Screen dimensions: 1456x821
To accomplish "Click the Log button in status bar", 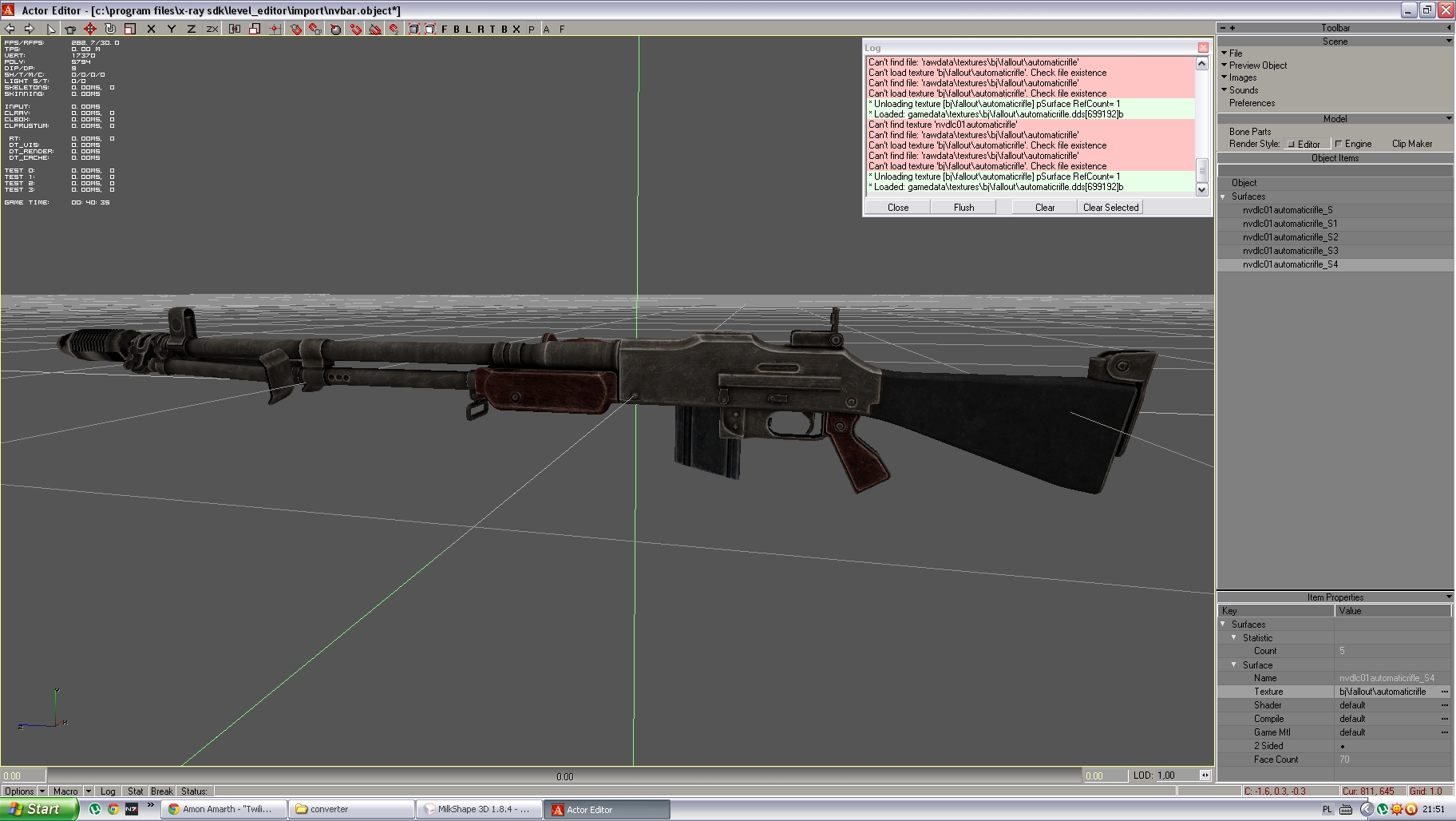I will pyautogui.click(x=108, y=791).
